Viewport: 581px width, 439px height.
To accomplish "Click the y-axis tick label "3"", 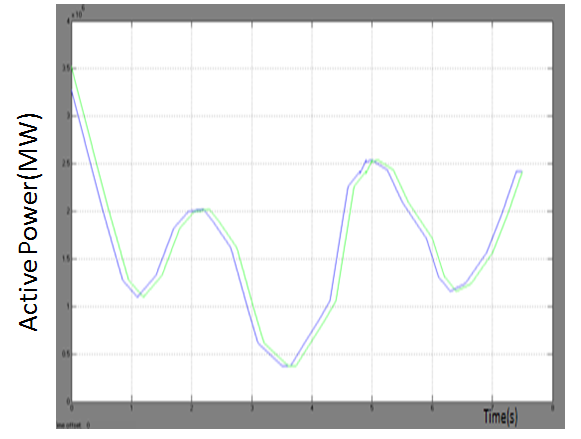I will [68, 116].
